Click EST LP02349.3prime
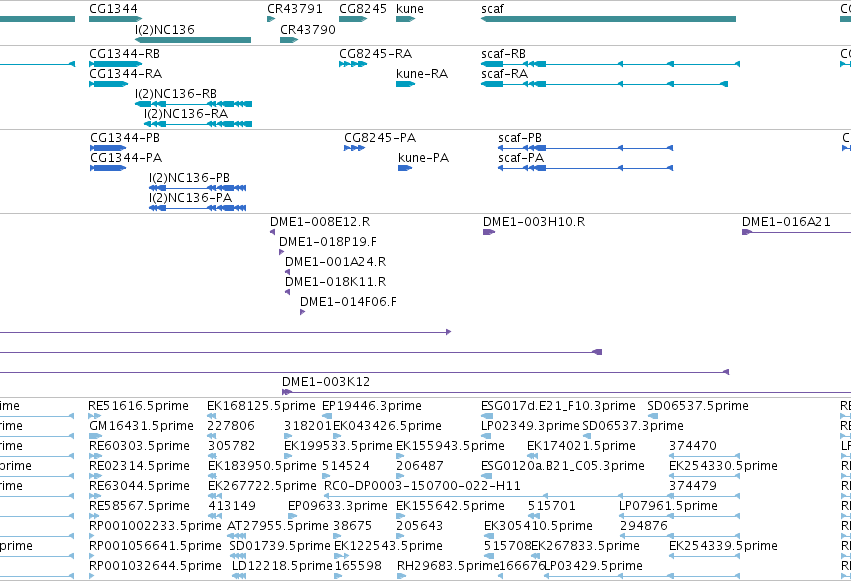851x581 pixels. (x=486, y=436)
